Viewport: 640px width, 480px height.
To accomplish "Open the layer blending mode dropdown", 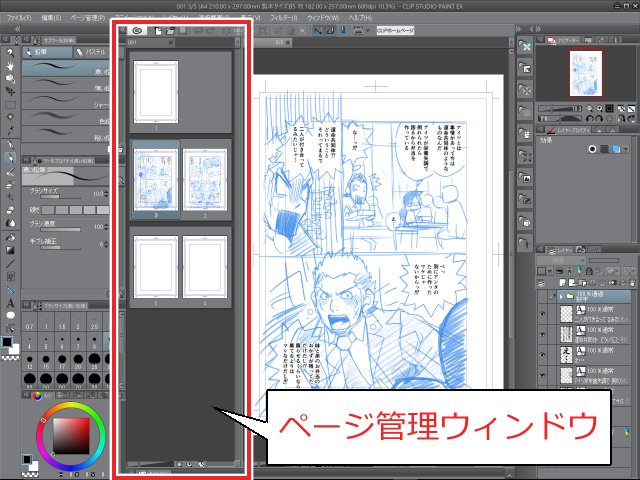I will [561, 260].
